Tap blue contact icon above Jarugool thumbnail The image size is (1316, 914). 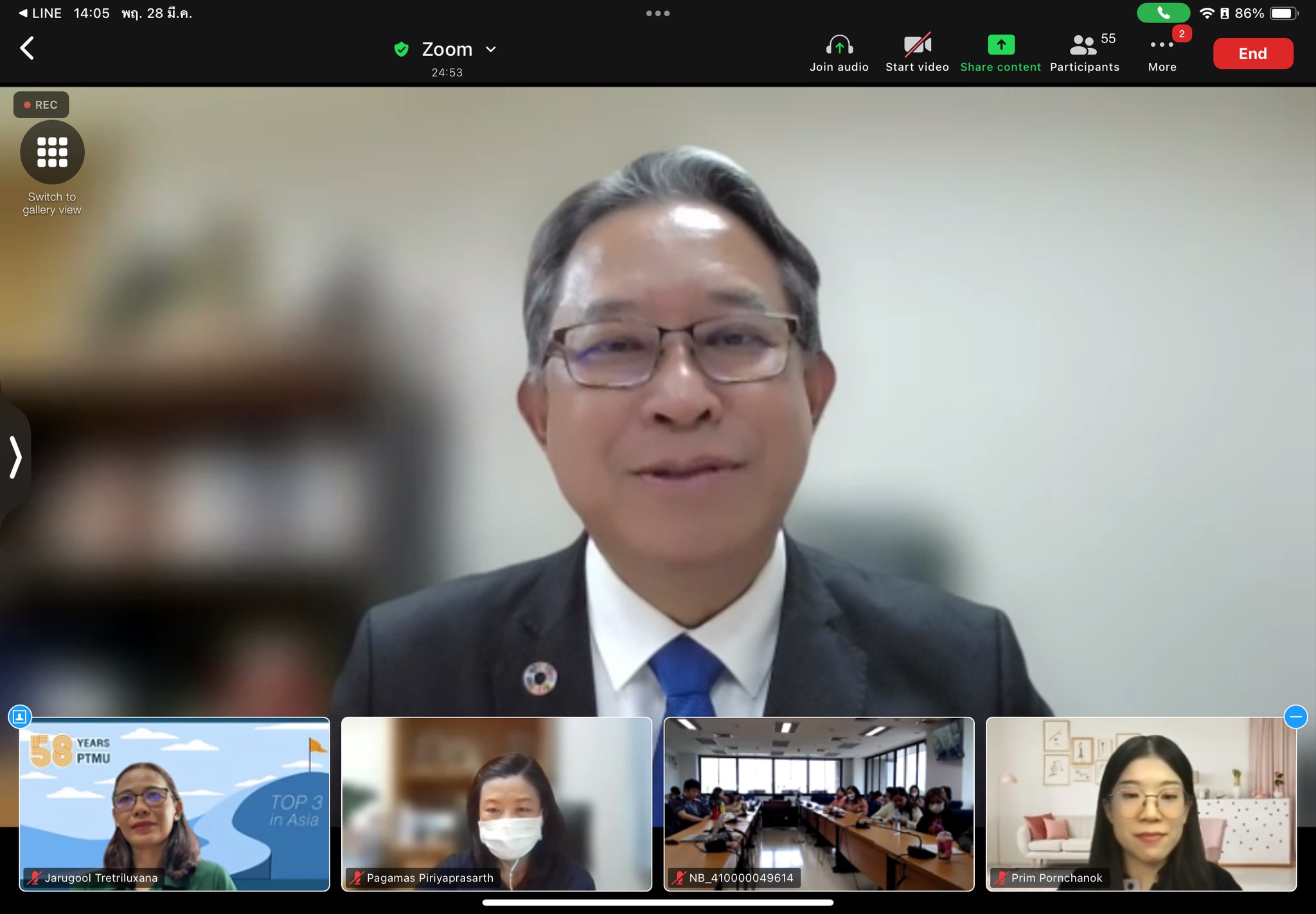point(19,716)
